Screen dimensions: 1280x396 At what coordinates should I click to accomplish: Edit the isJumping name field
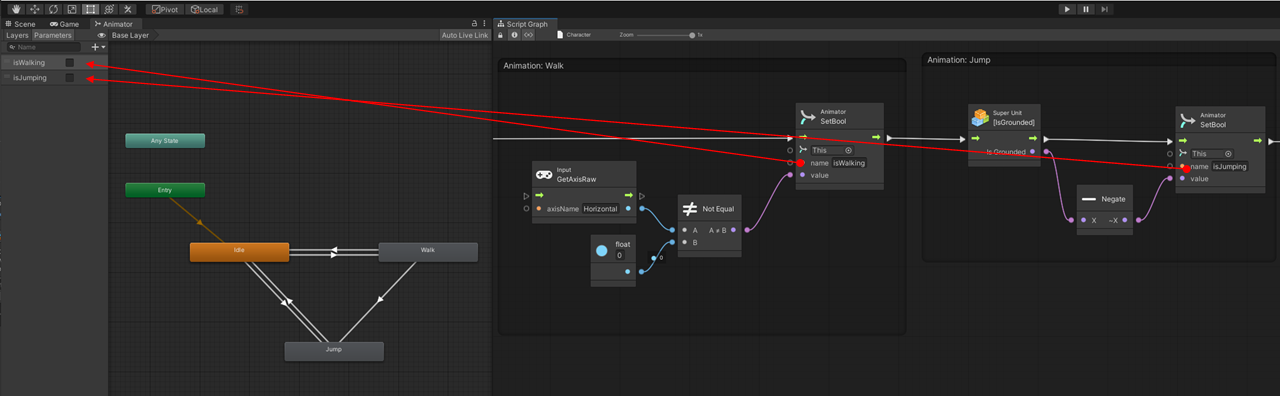1230,166
